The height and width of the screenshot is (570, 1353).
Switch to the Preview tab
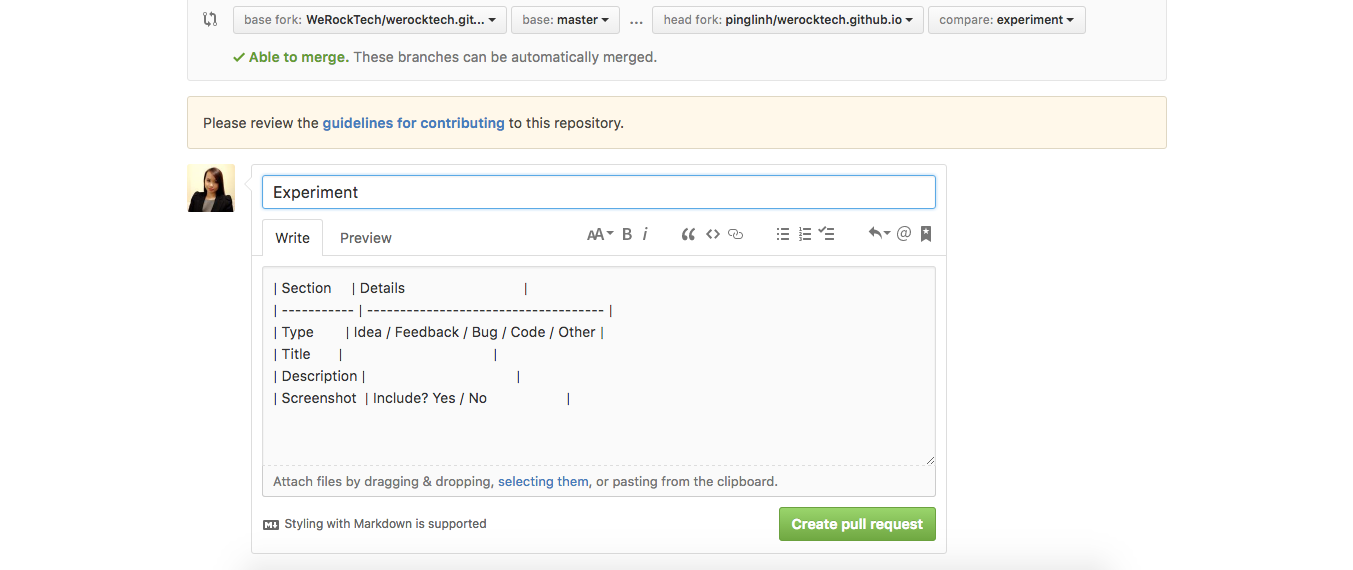coord(365,238)
